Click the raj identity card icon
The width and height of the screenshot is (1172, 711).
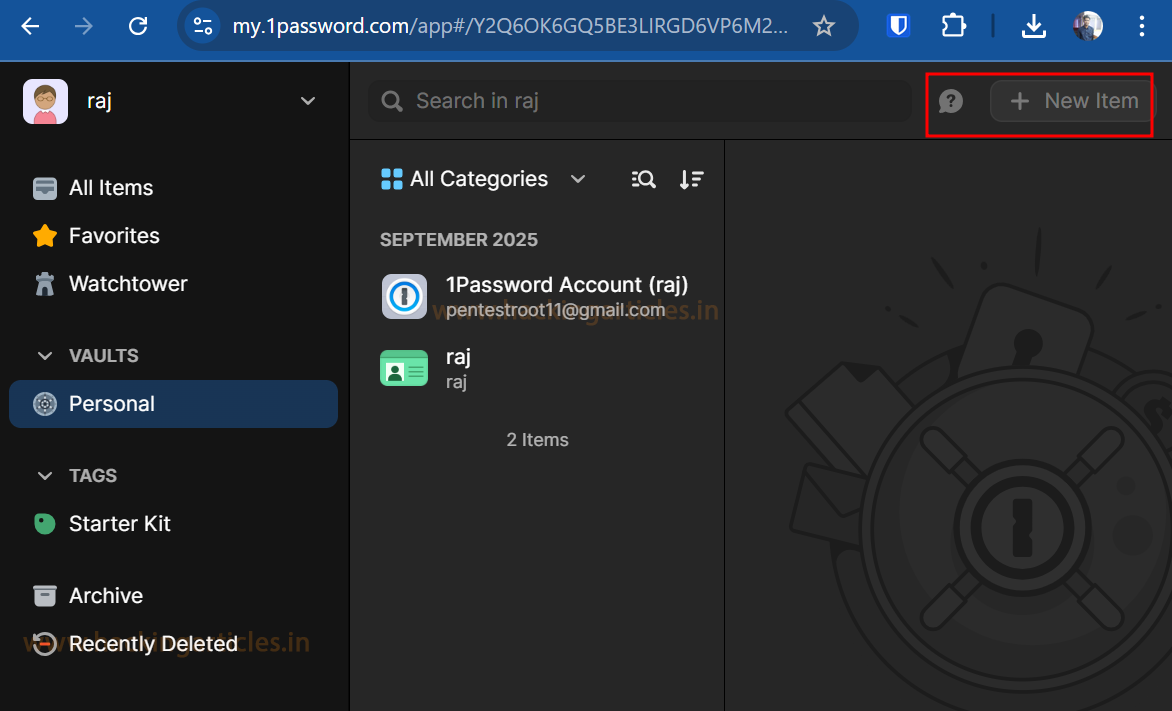click(404, 369)
